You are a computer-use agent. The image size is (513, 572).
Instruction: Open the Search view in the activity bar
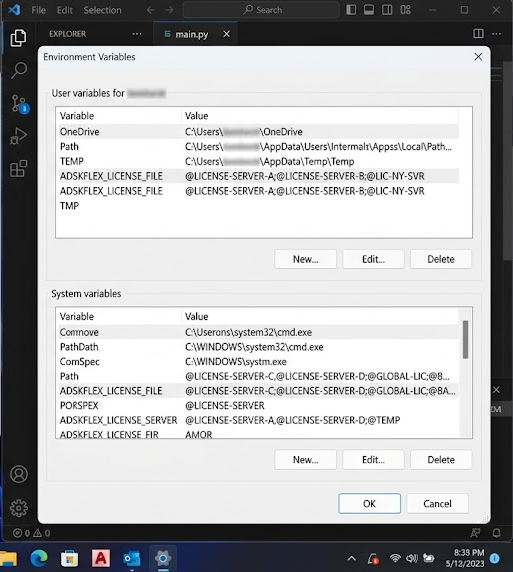(18, 70)
